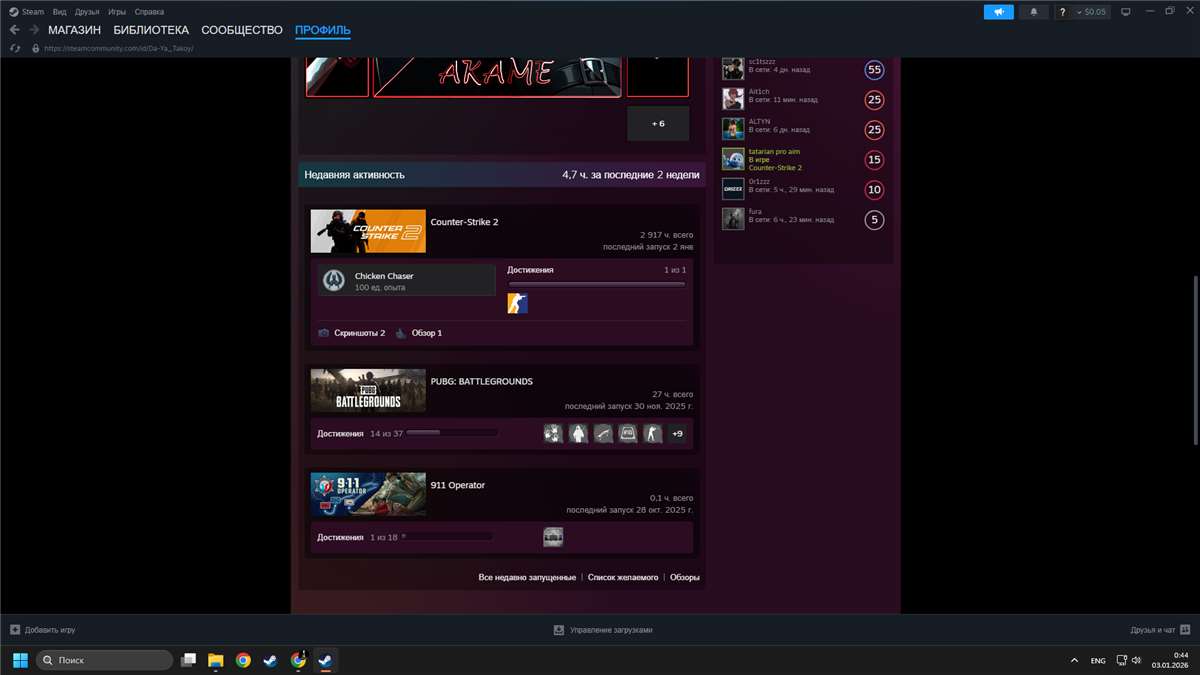Click the 911 Operator achievement icon
1200x675 pixels.
click(x=553, y=537)
